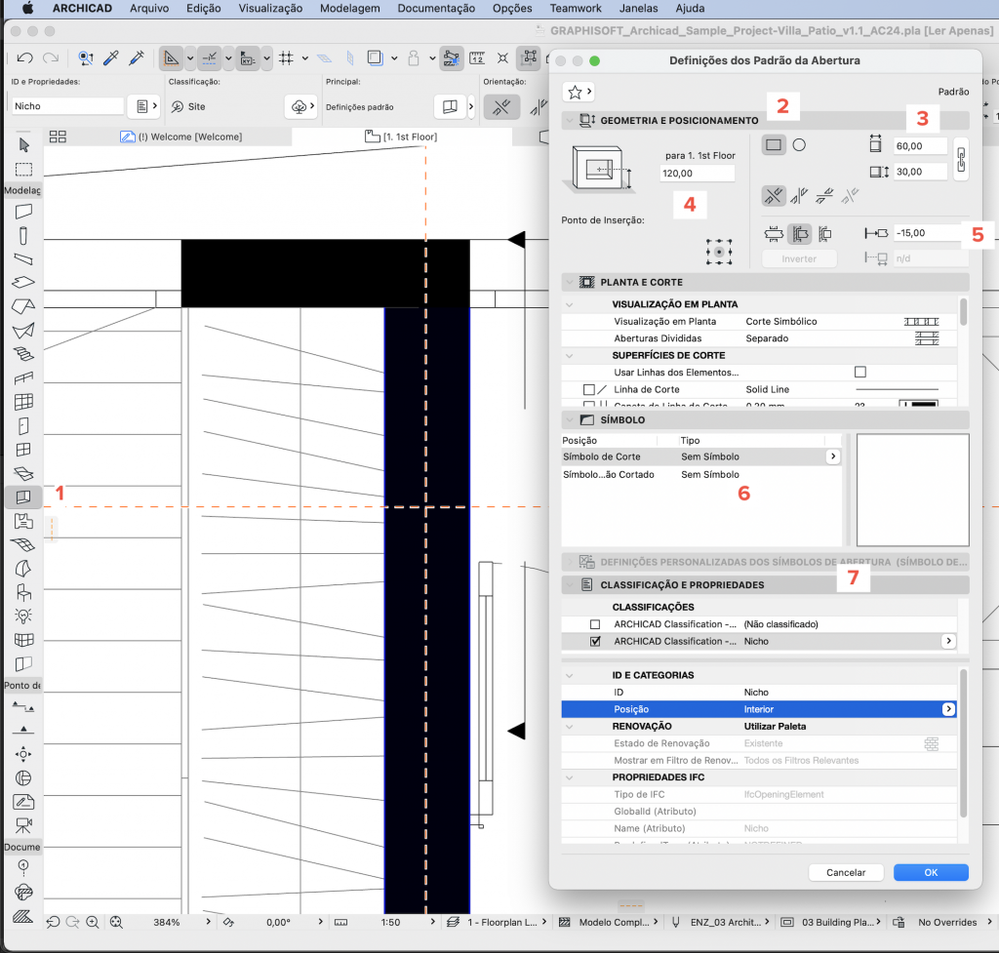Click the Undo arrow in toolbar
The width and height of the screenshot is (999, 953).
pyautogui.click(x=26, y=59)
